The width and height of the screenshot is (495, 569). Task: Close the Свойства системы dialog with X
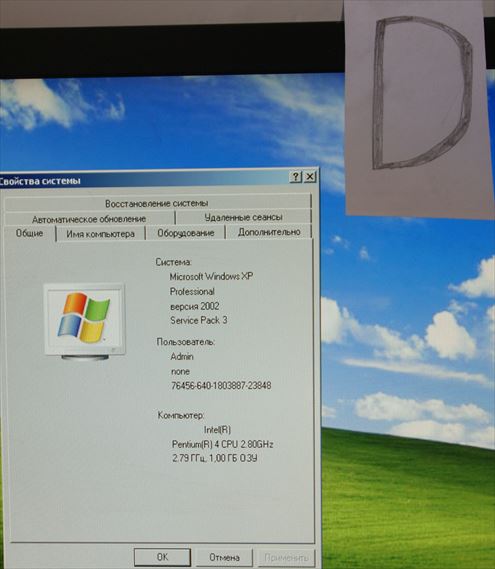tap(310, 177)
